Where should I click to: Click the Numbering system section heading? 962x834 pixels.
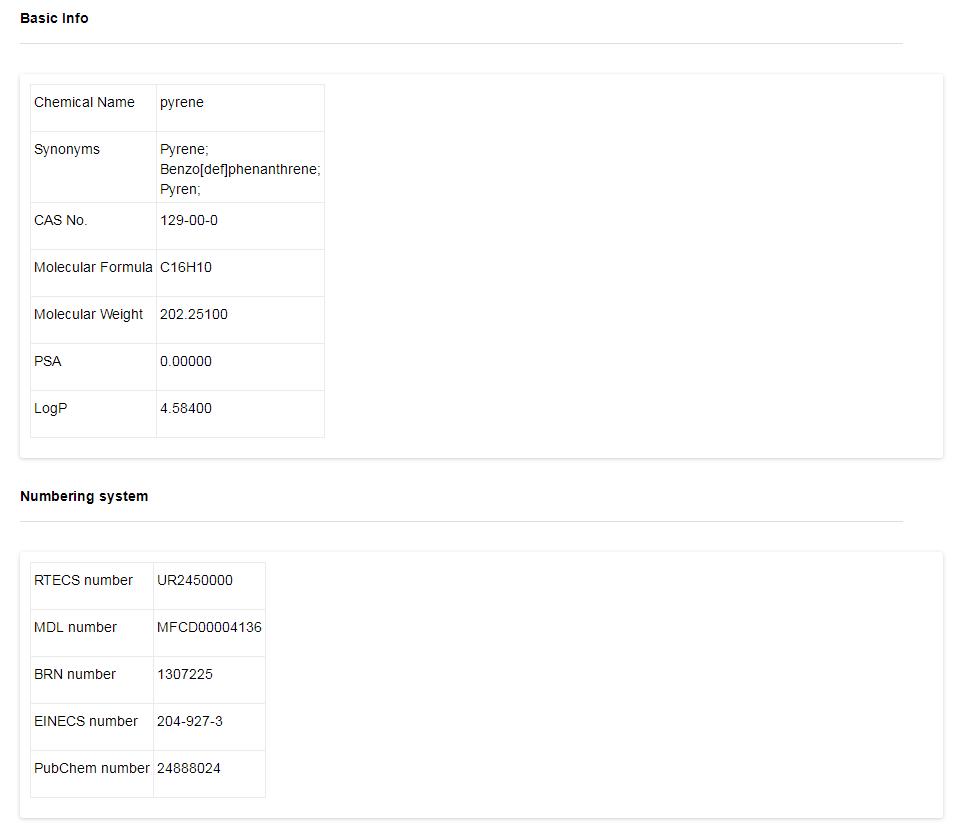pyautogui.click(x=84, y=496)
